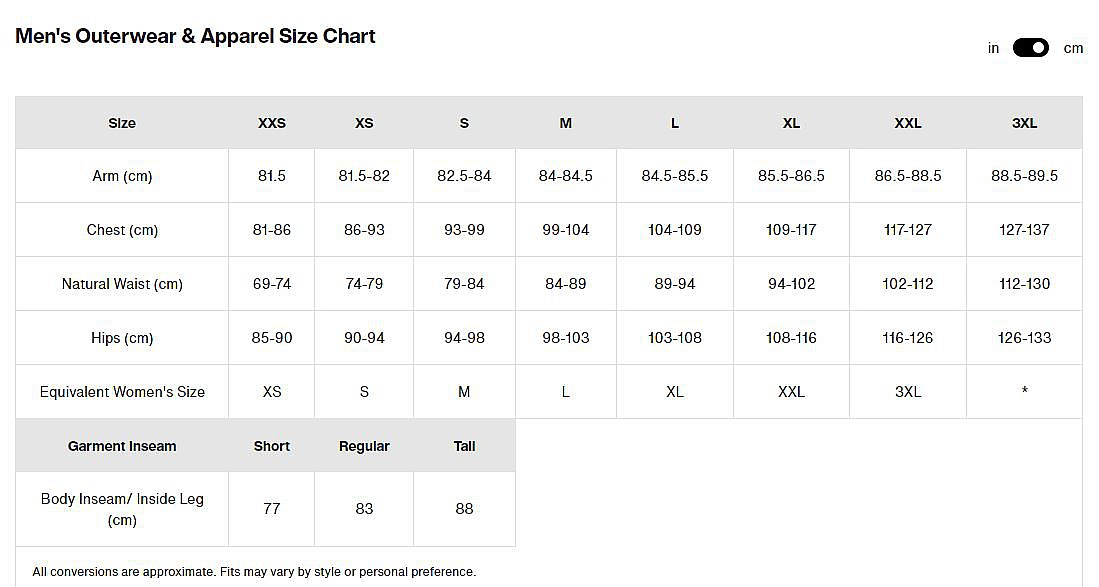1099x587 pixels.
Task: Click the Equivalent Women's Size row label
Action: coord(122,392)
